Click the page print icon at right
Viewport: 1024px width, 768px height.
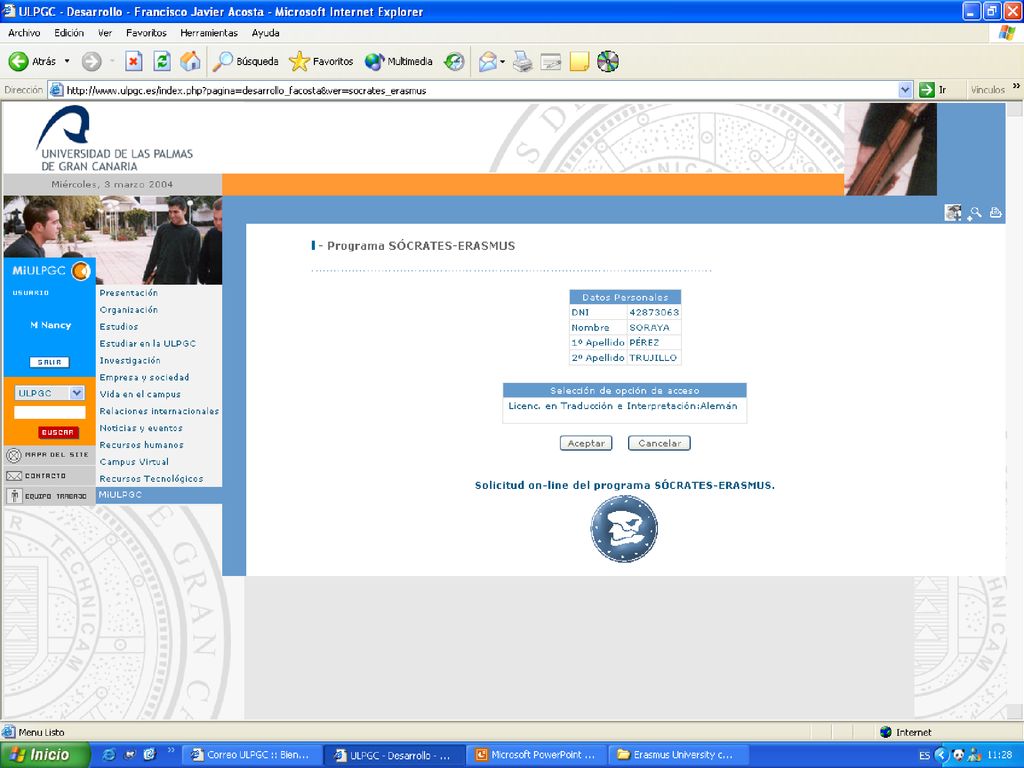(x=995, y=212)
